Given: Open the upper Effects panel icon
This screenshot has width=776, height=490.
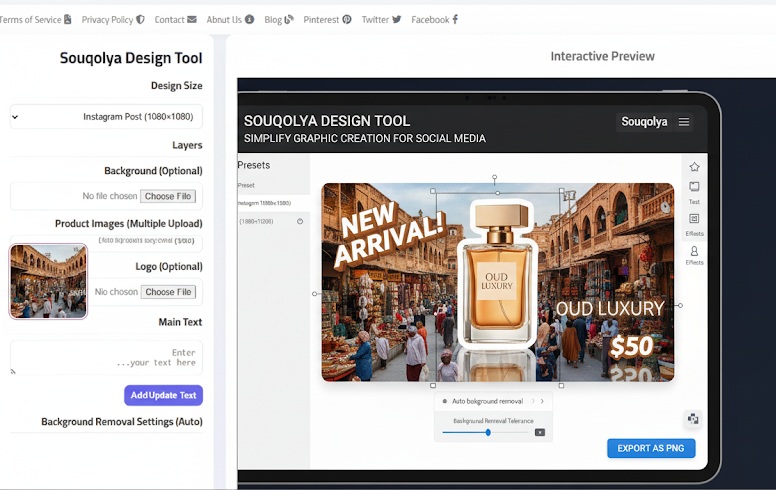Looking at the screenshot, I should coord(694,219).
